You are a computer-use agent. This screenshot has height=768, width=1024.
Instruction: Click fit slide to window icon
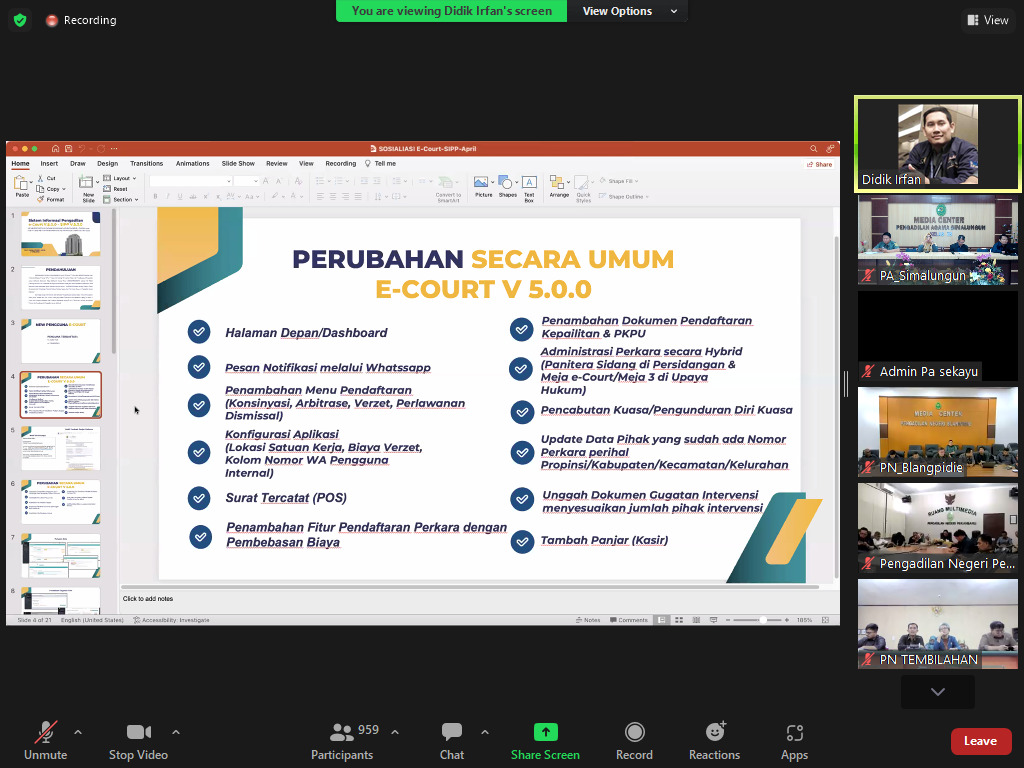825,620
